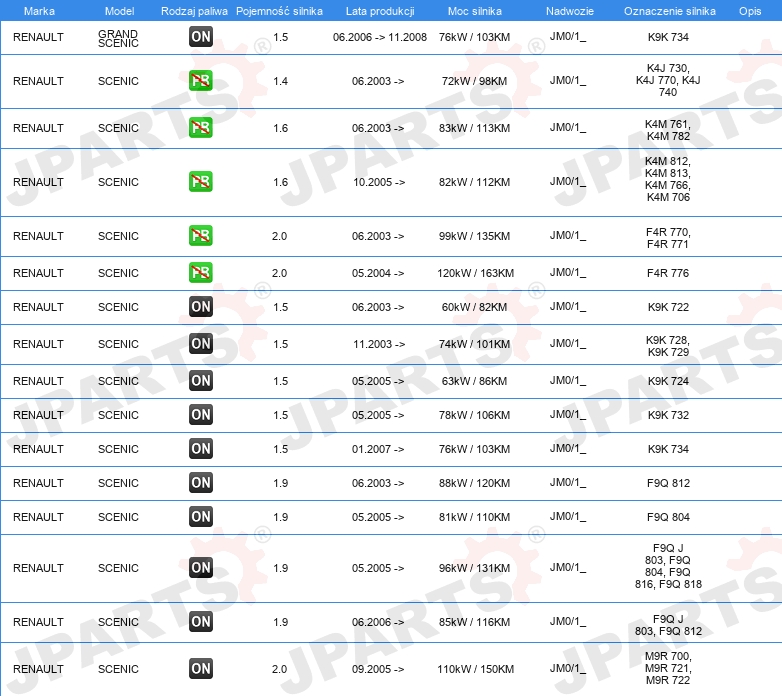Select the production dates 06.2006 -> 11.2008
Viewport: 782px width, 696px height.
pos(380,37)
